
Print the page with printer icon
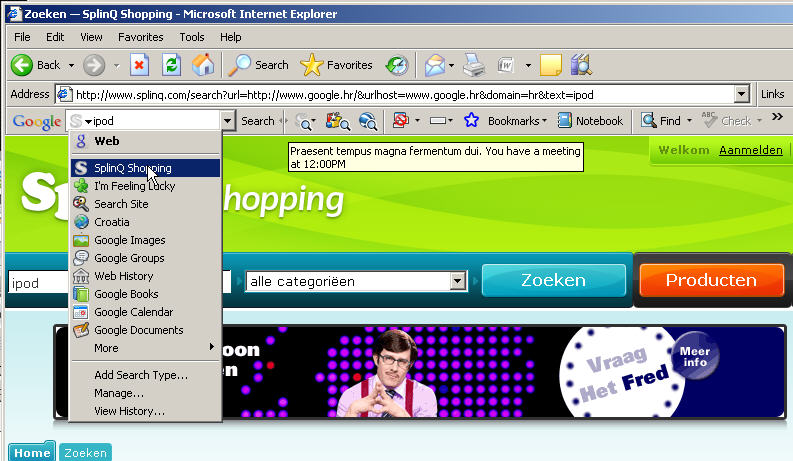pyautogui.click(x=474, y=65)
